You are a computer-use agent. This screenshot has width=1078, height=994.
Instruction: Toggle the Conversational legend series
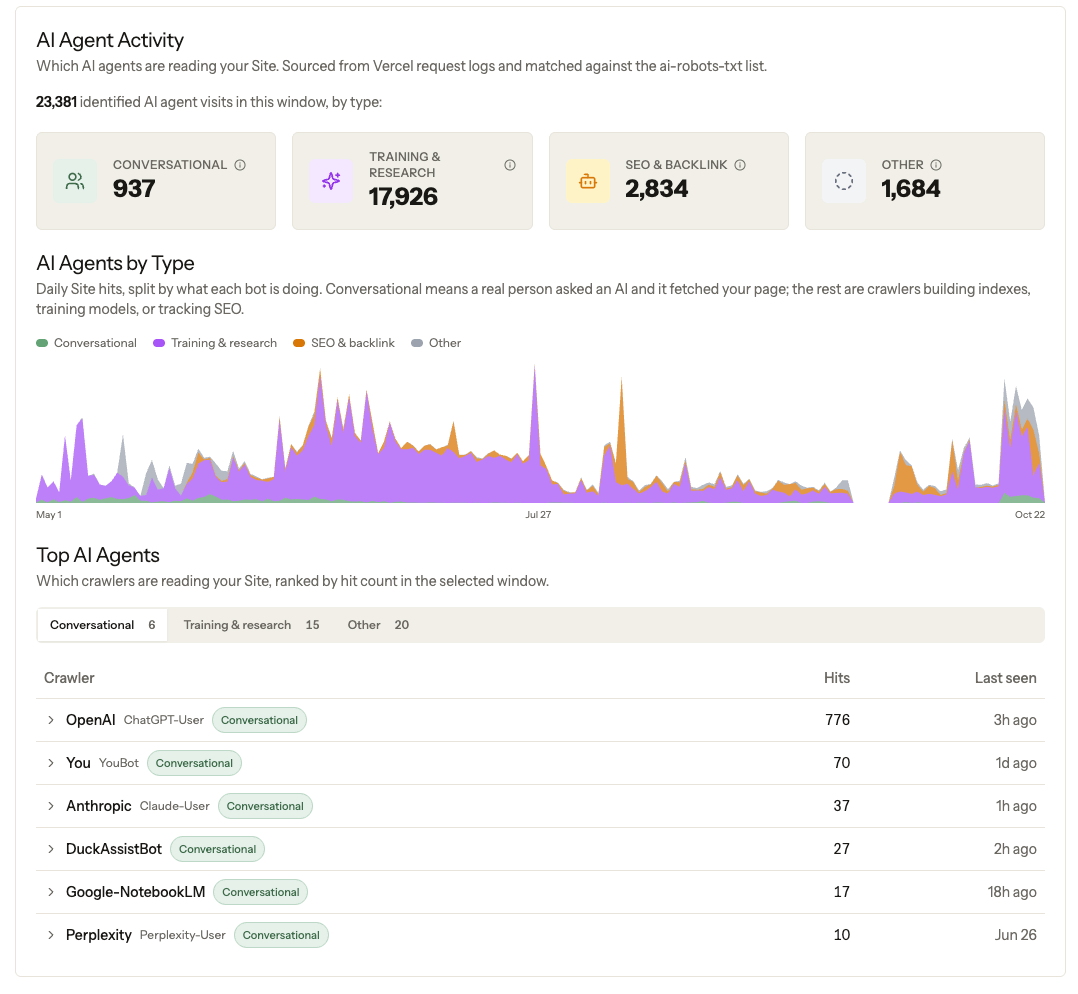pyautogui.click(x=87, y=343)
